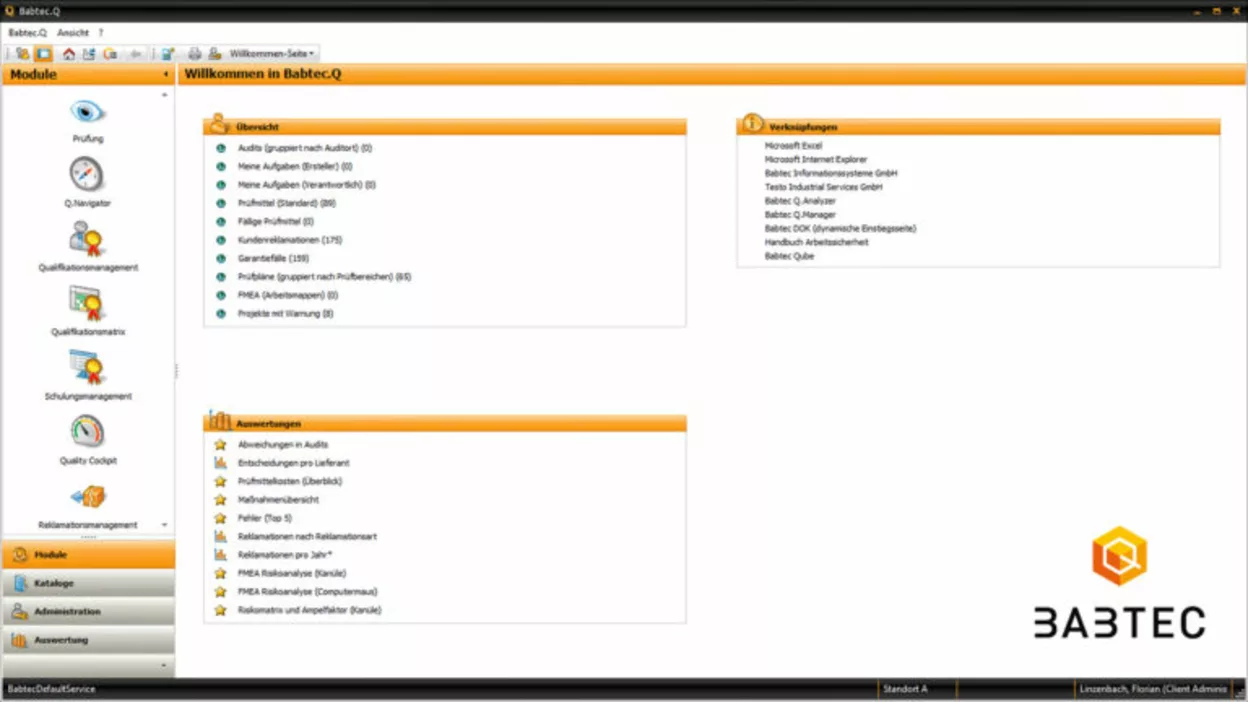Toggle the highlighted orange toolbar button
This screenshot has height=702, width=1248.
pos(43,54)
